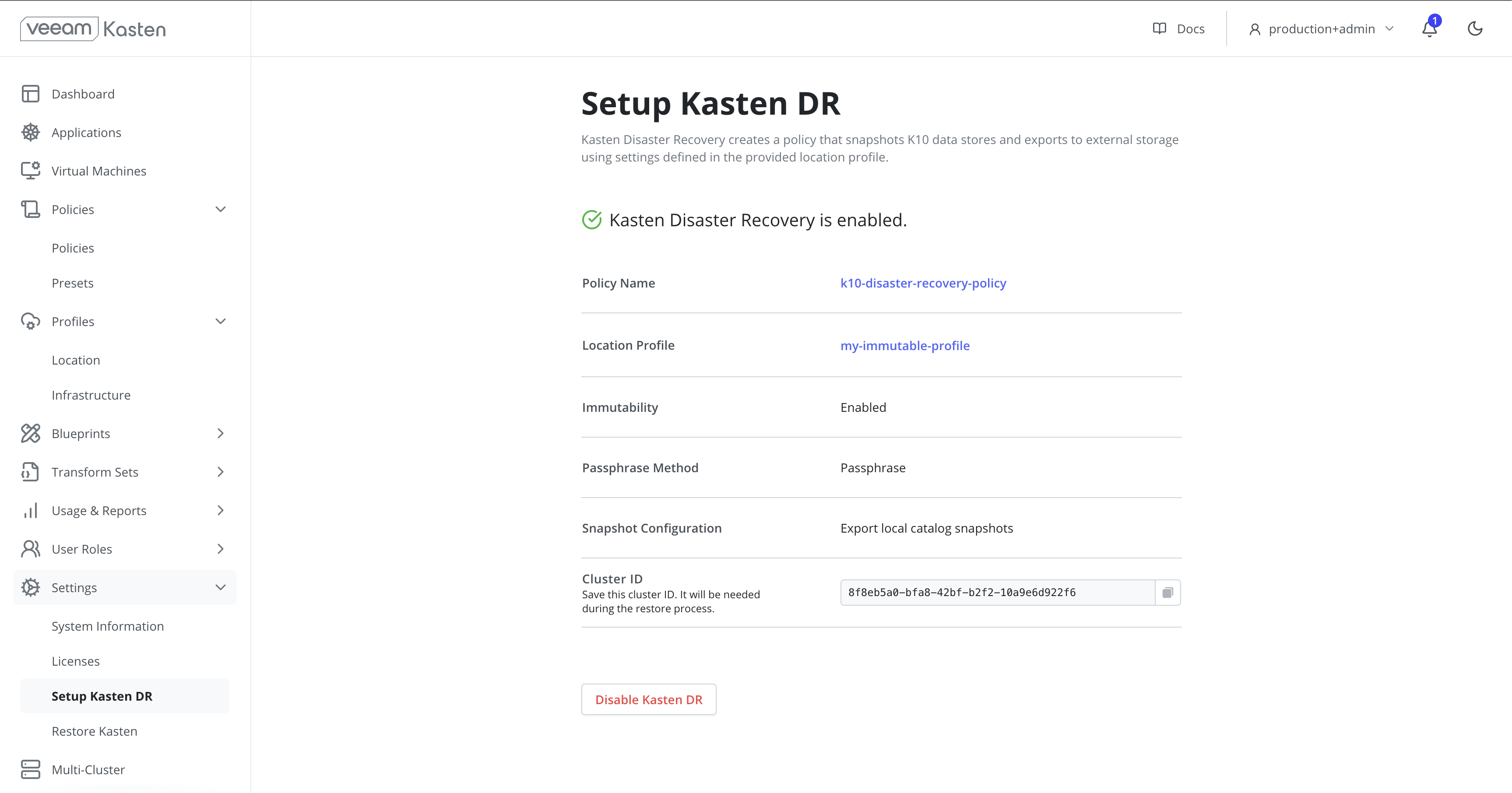The width and height of the screenshot is (1512, 793).
Task: Click the 'Location Profile' label
Action: [x=628, y=345]
